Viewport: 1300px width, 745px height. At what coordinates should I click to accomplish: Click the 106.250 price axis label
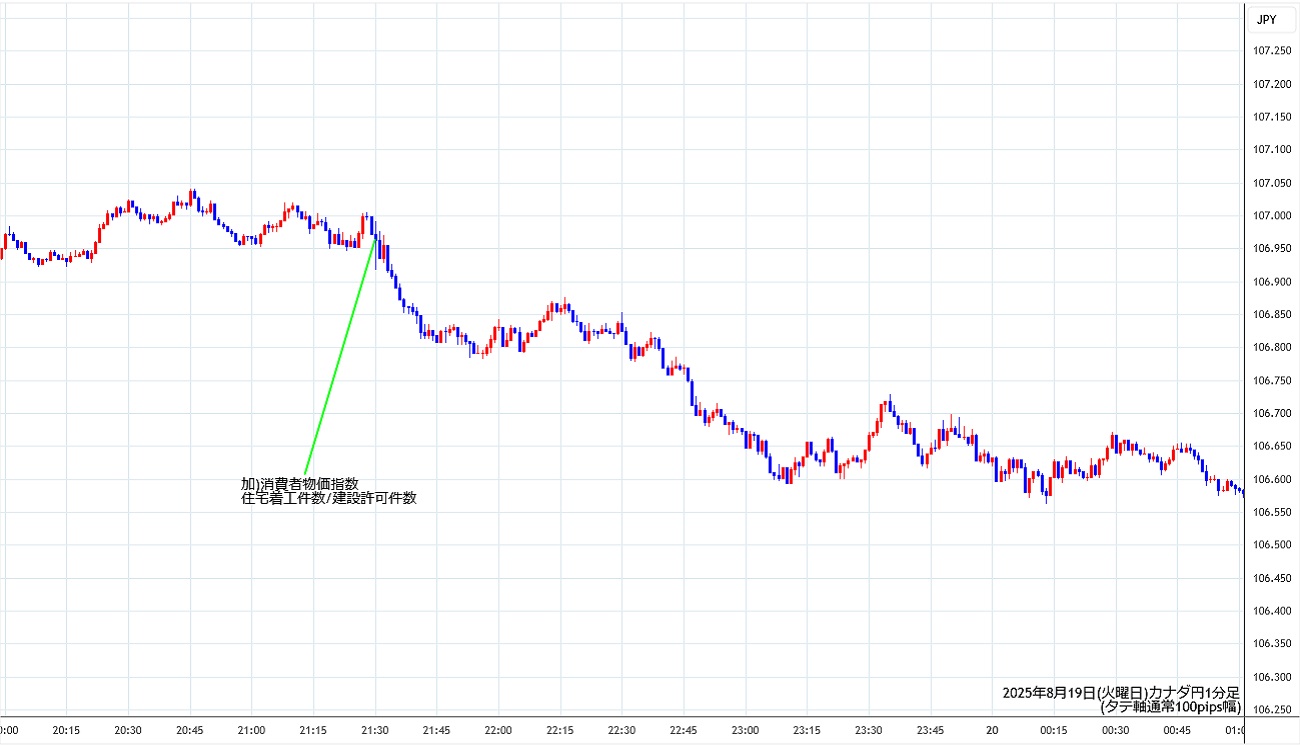1271,710
